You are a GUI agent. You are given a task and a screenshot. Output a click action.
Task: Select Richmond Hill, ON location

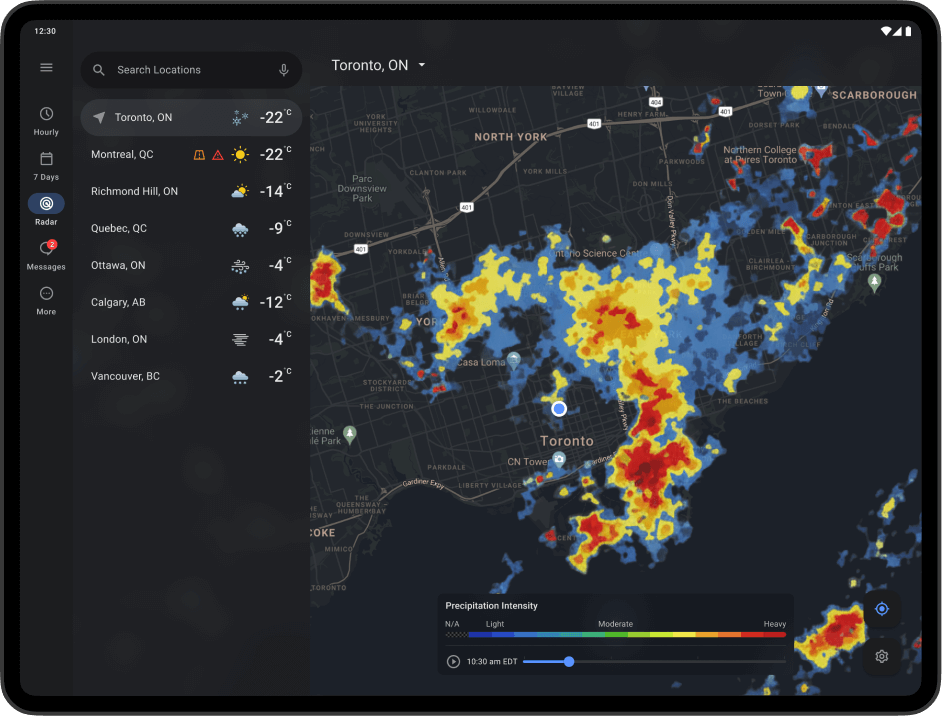tap(134, 191)
